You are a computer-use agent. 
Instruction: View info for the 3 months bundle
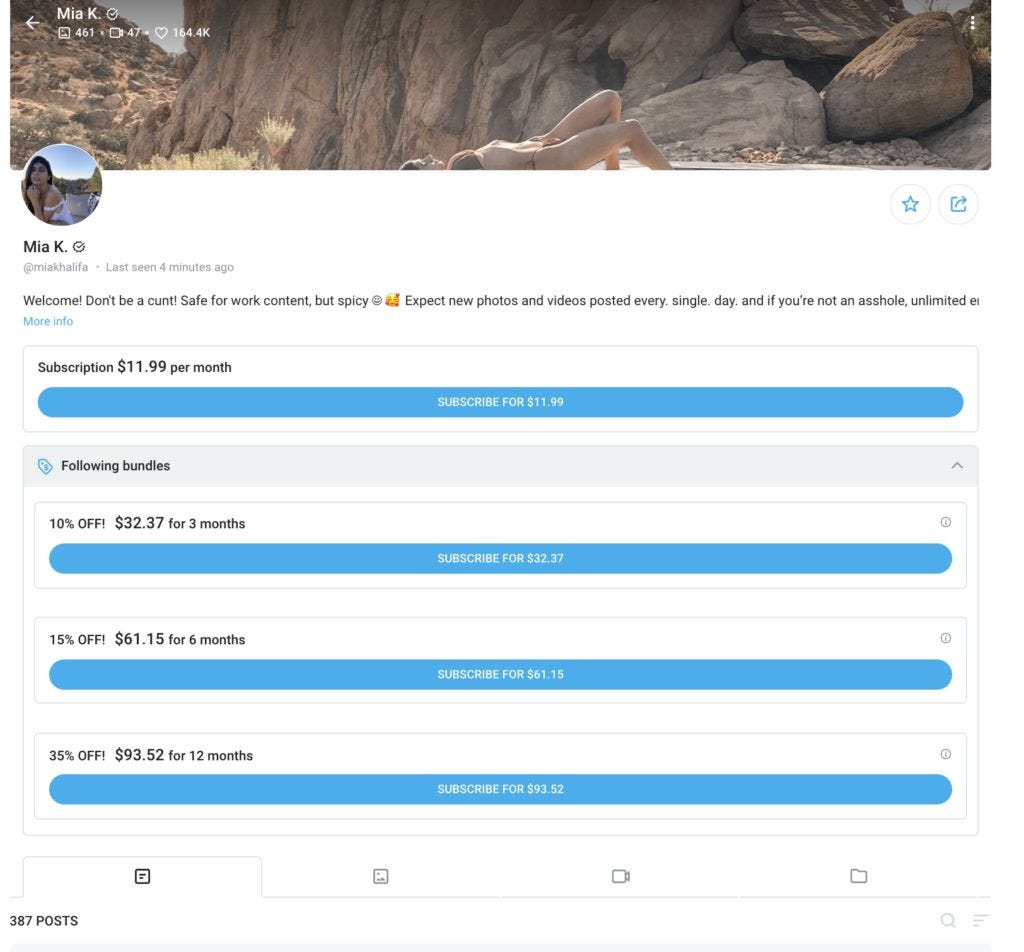coord(946,522)
